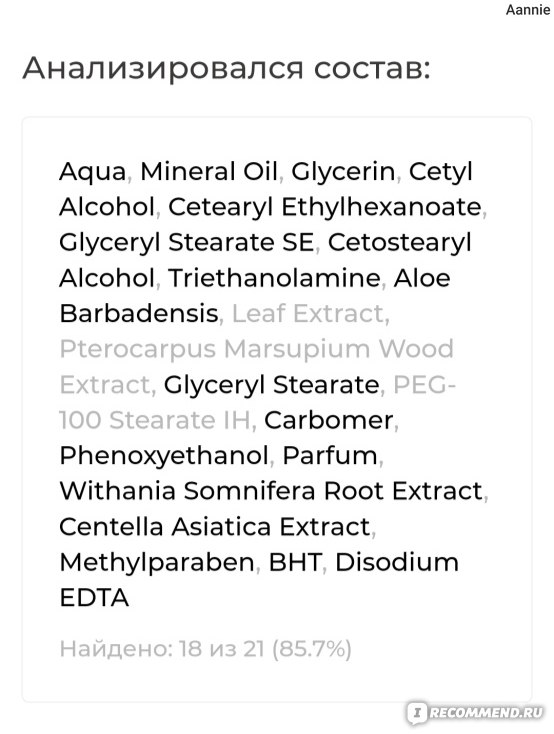
Task: Select the Parfum ingredient
Action: [330, 455]
